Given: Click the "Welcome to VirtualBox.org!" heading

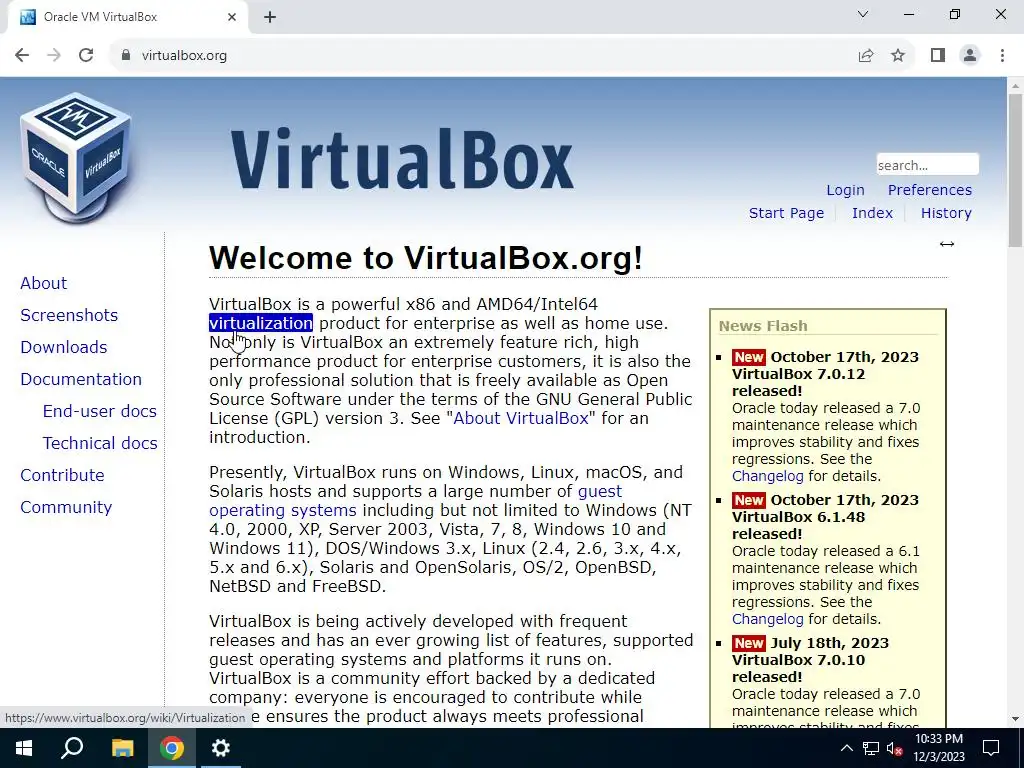Looking at the screenshot, I should (x=426, y=258).
